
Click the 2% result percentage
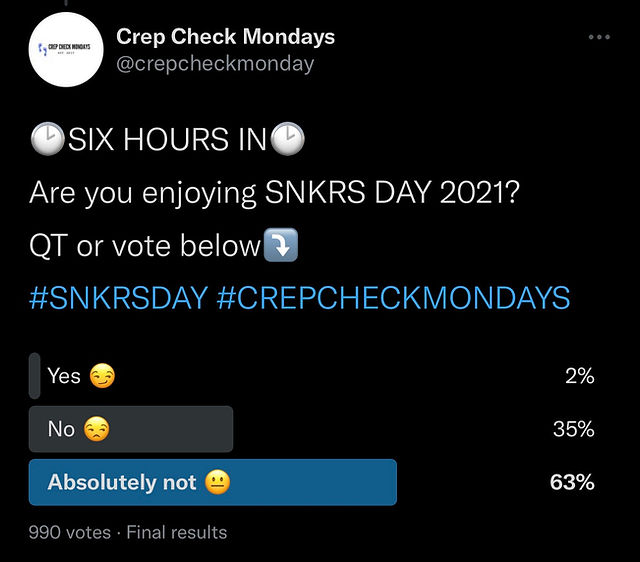tap(579, 376)
